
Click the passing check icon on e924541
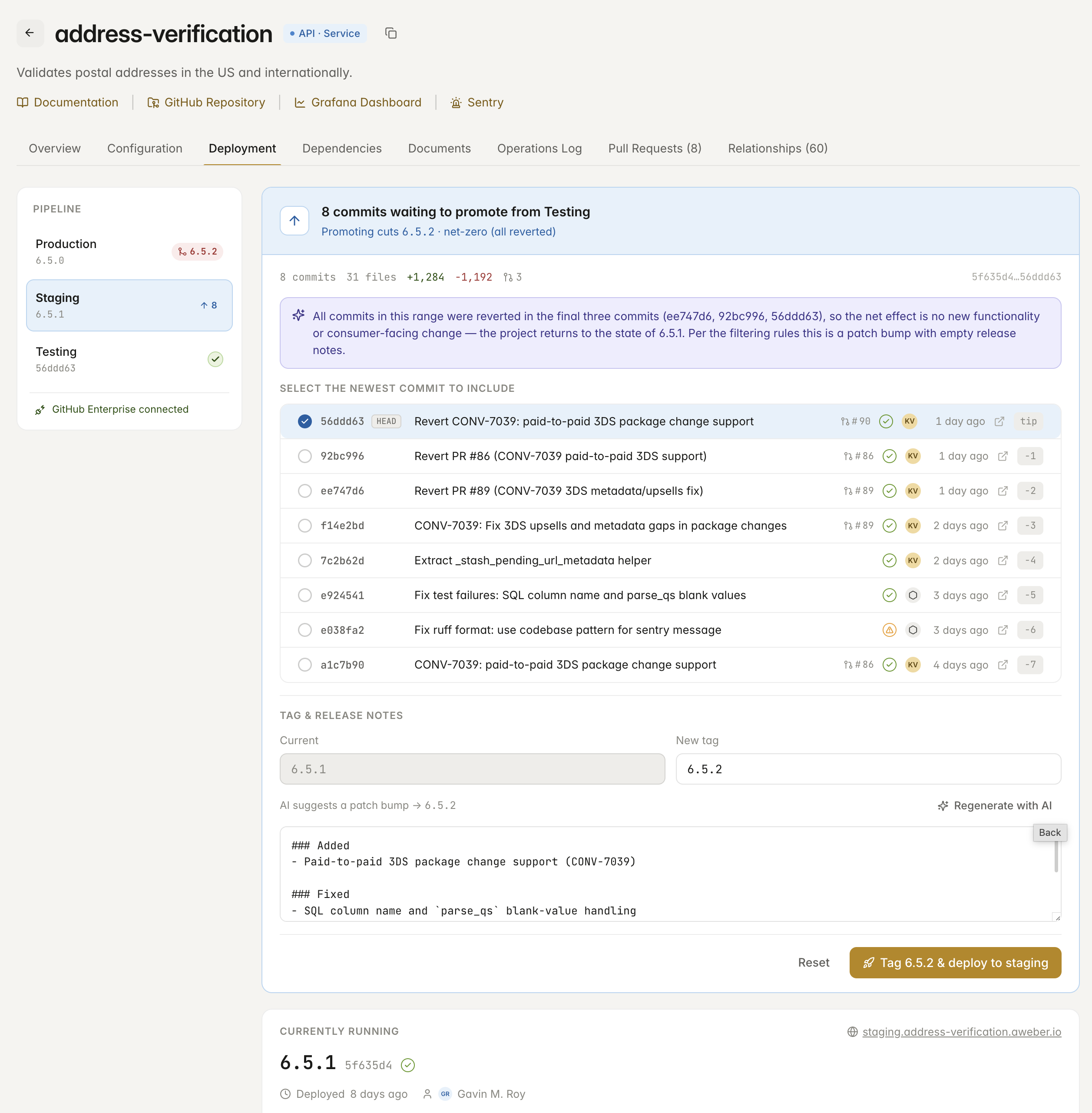pyautogui.click(x=889, y=595)
